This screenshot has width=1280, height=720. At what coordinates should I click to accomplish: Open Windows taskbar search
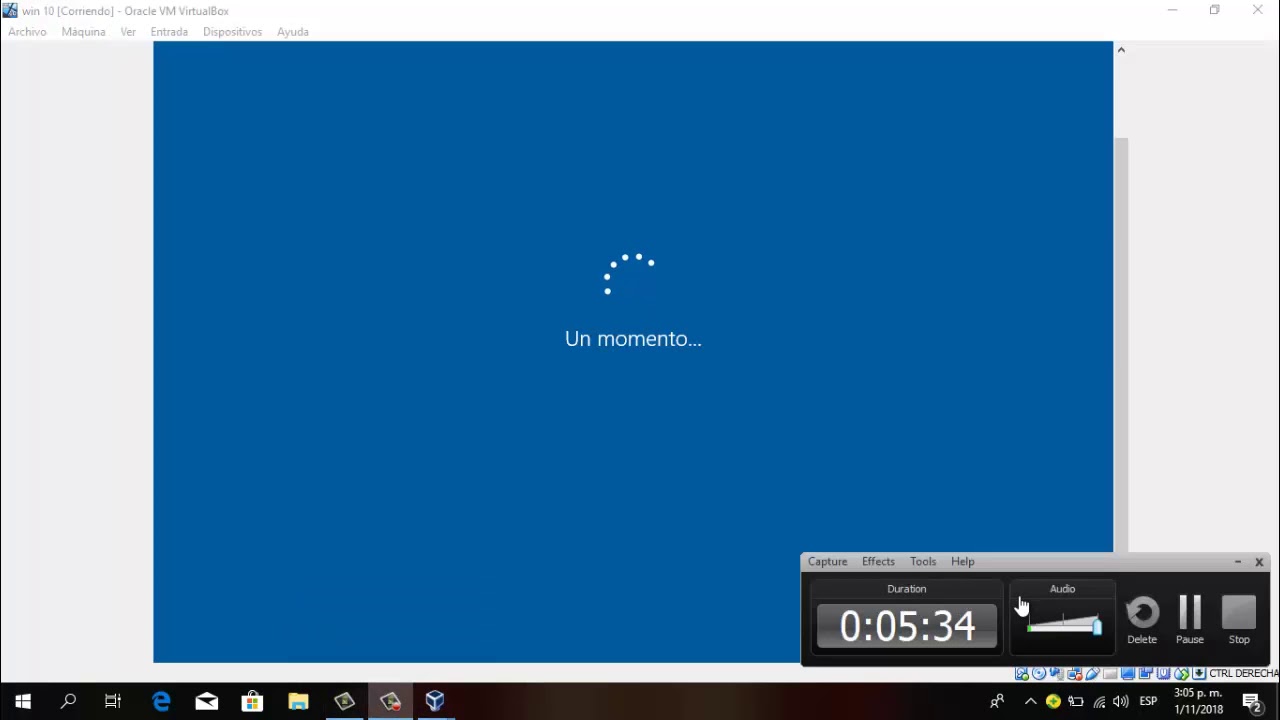68,701
